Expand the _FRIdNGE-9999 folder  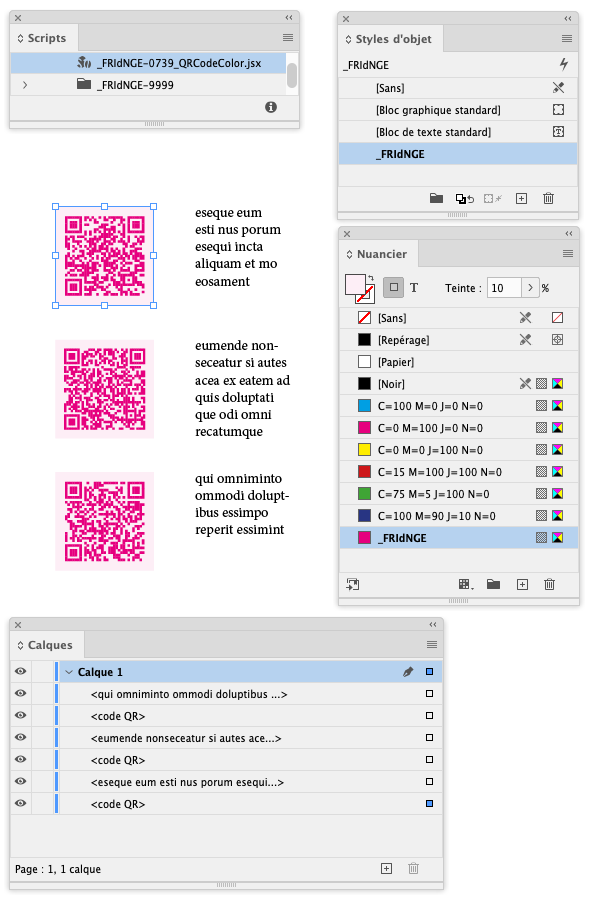pos(25,85)
